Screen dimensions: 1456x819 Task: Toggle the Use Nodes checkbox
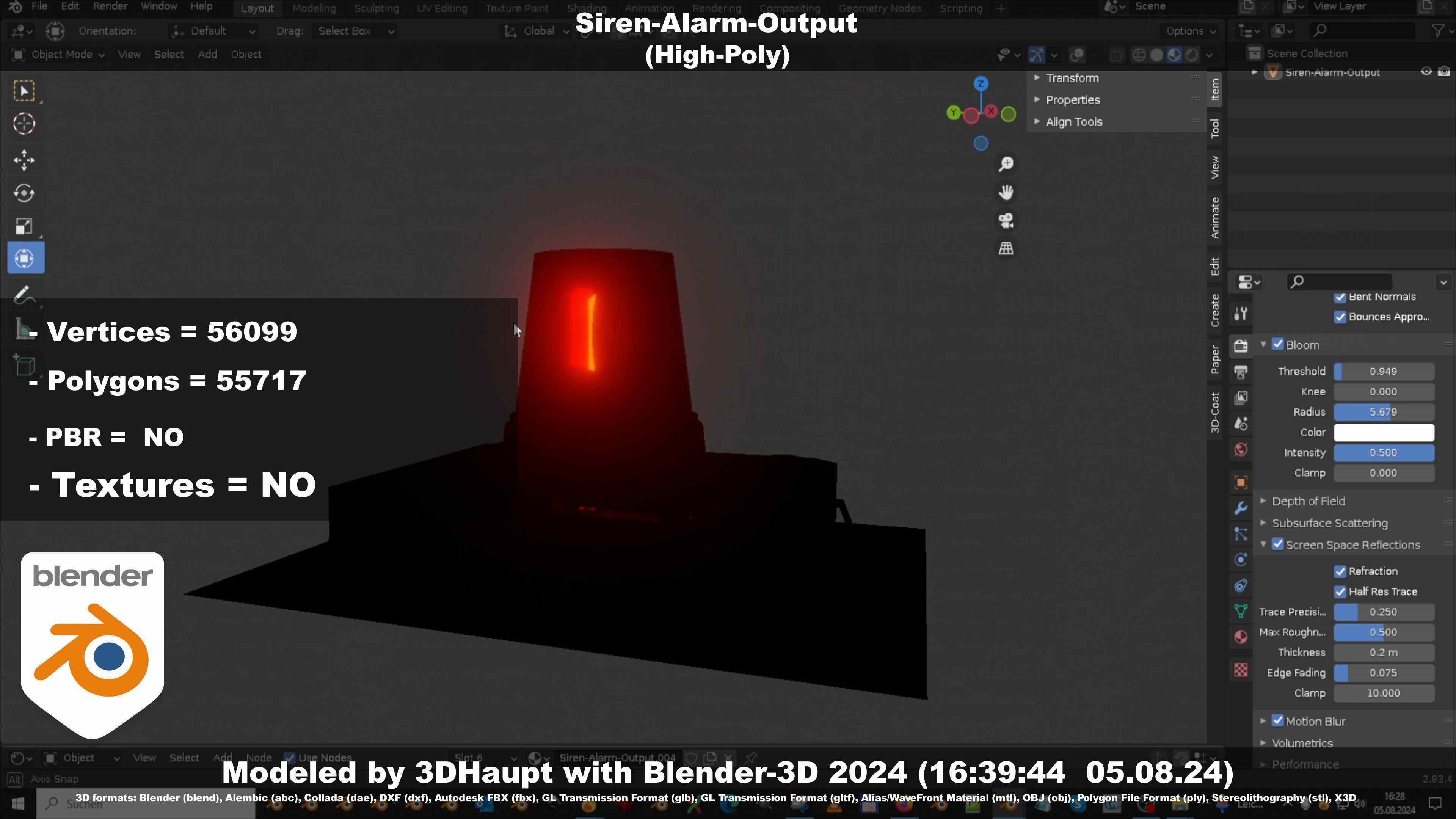[289, 758]
